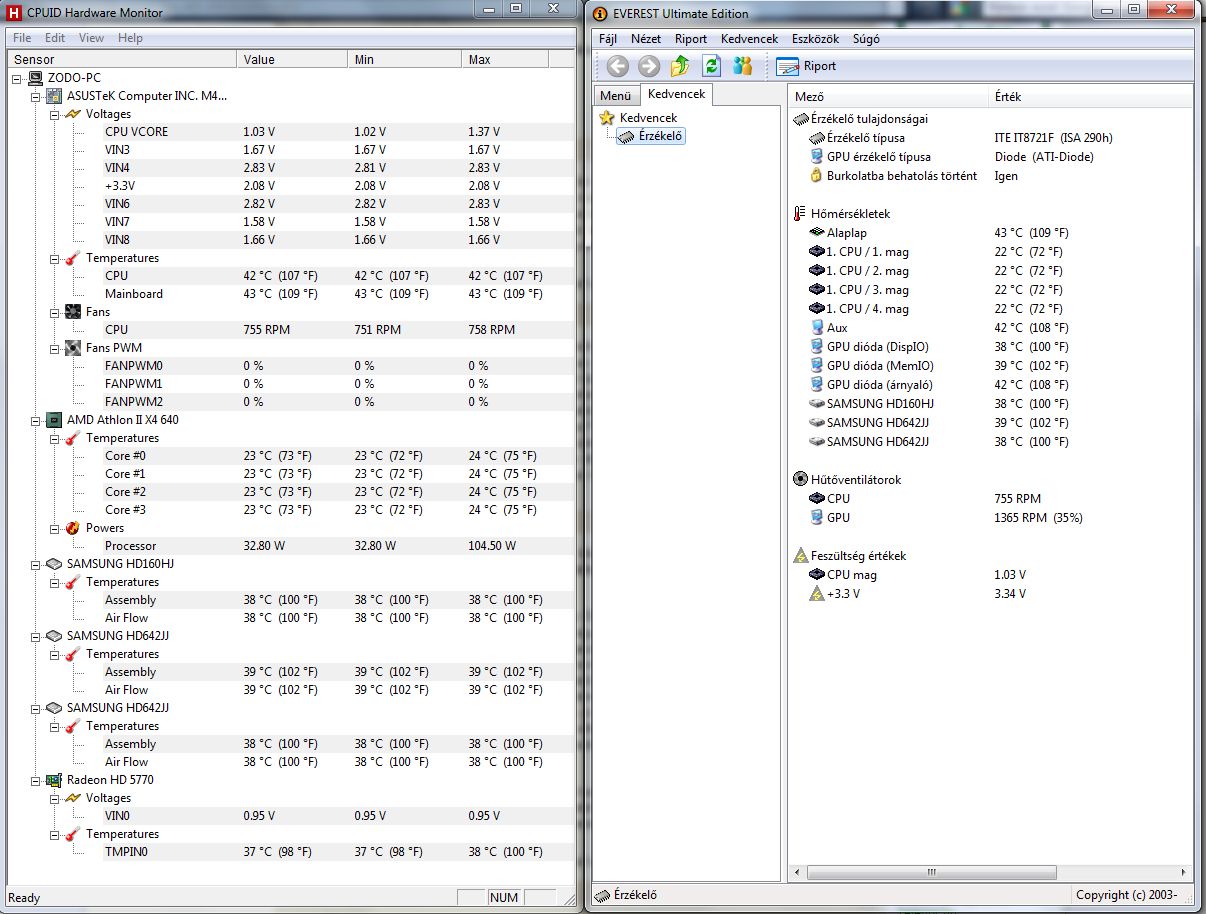
Task: Open the Eszközök menu in EVEREST
Action: pyautogui.click(x=815, y=39)
